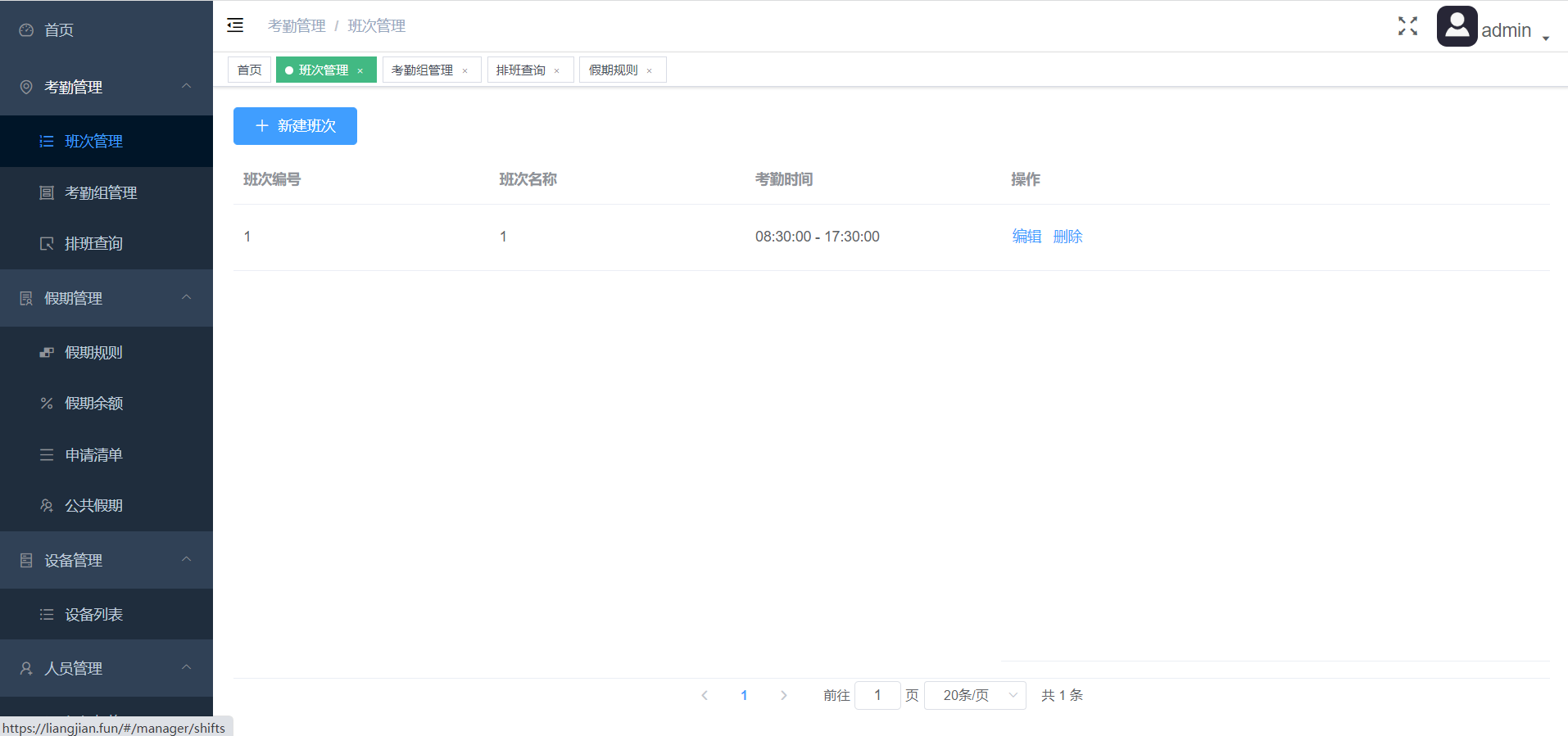
Task: Select page number 1 in pagination
Action: tap(744, 695)
